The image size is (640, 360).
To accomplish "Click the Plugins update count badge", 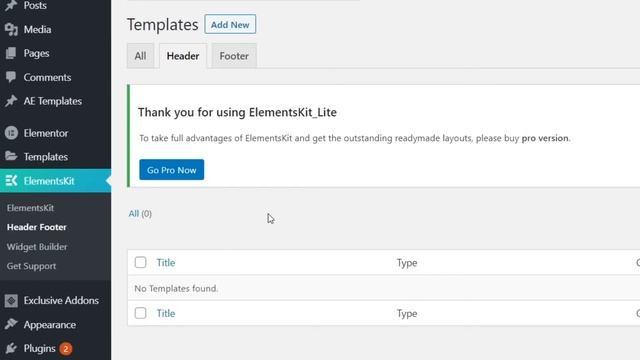I will (x=66, y=349).
